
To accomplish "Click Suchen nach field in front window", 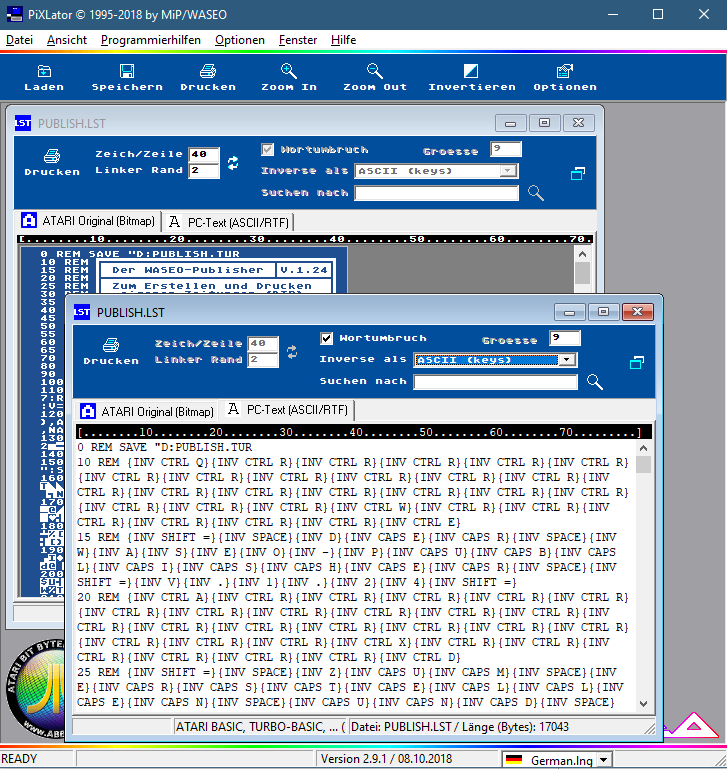I will click(495, 381).
